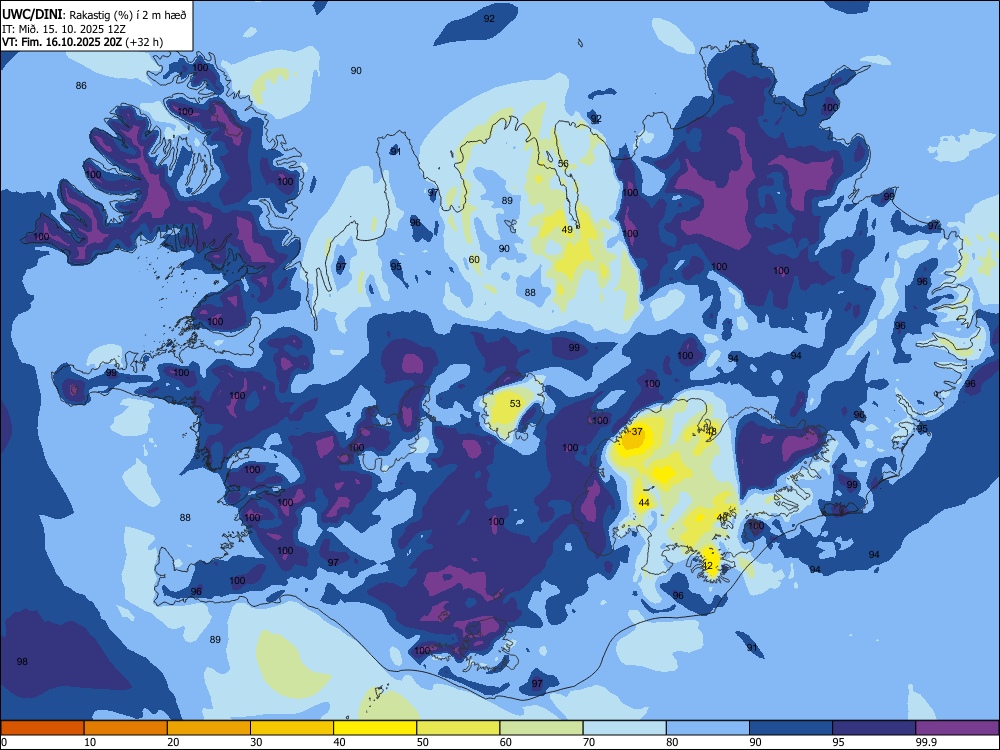Click the map value '44' in the southeast
Viewport: 1000px width, 750px height.
644,503
